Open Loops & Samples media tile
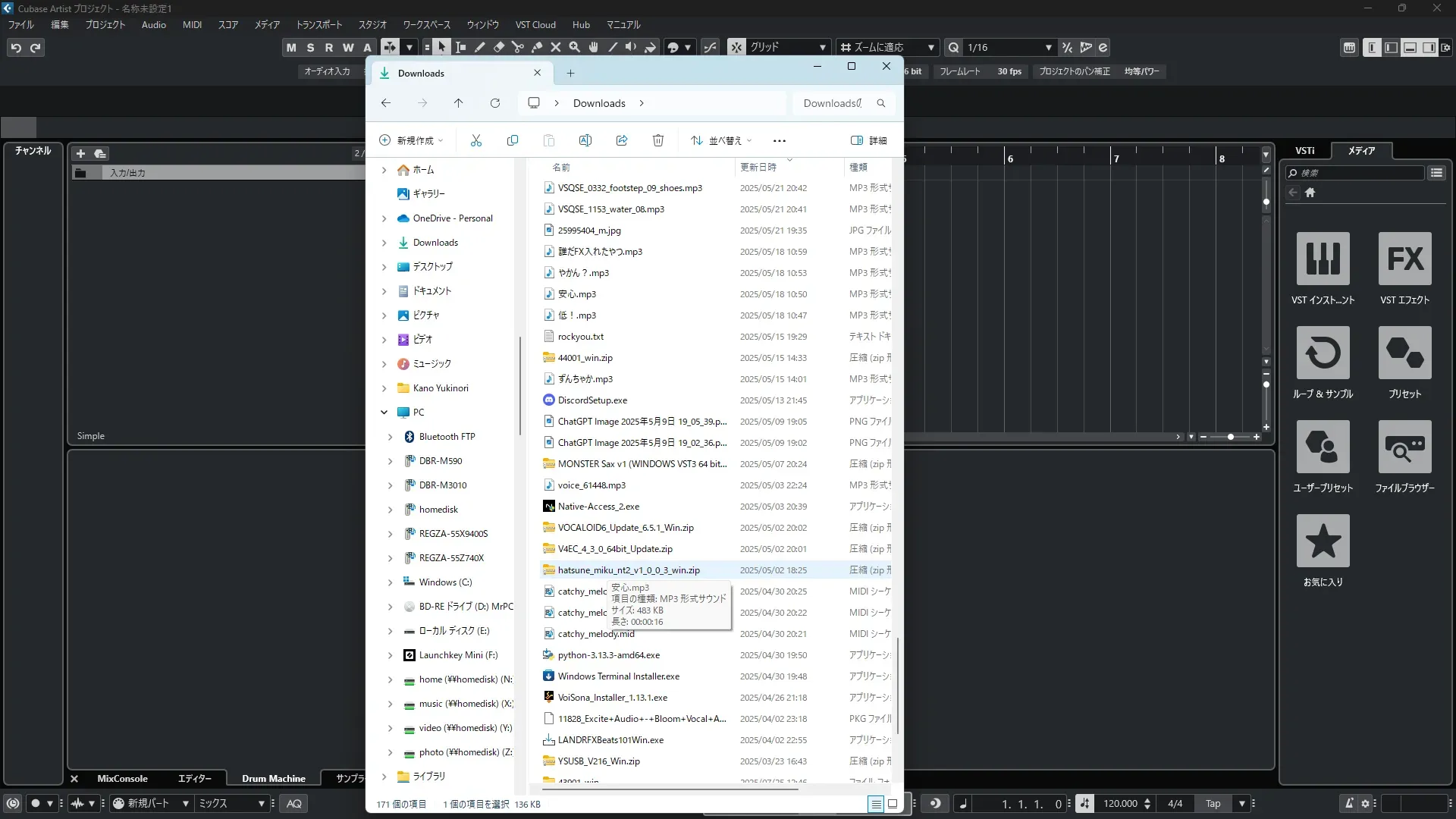 1323,353
